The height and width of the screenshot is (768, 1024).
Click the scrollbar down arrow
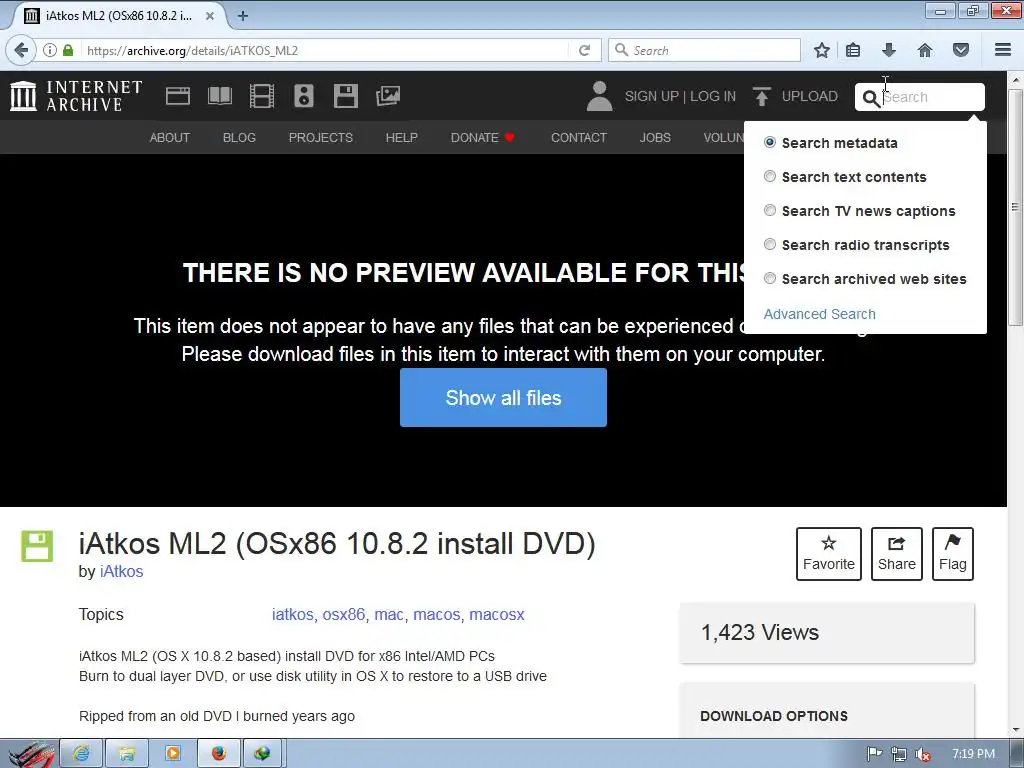[x=1016, y=730]
